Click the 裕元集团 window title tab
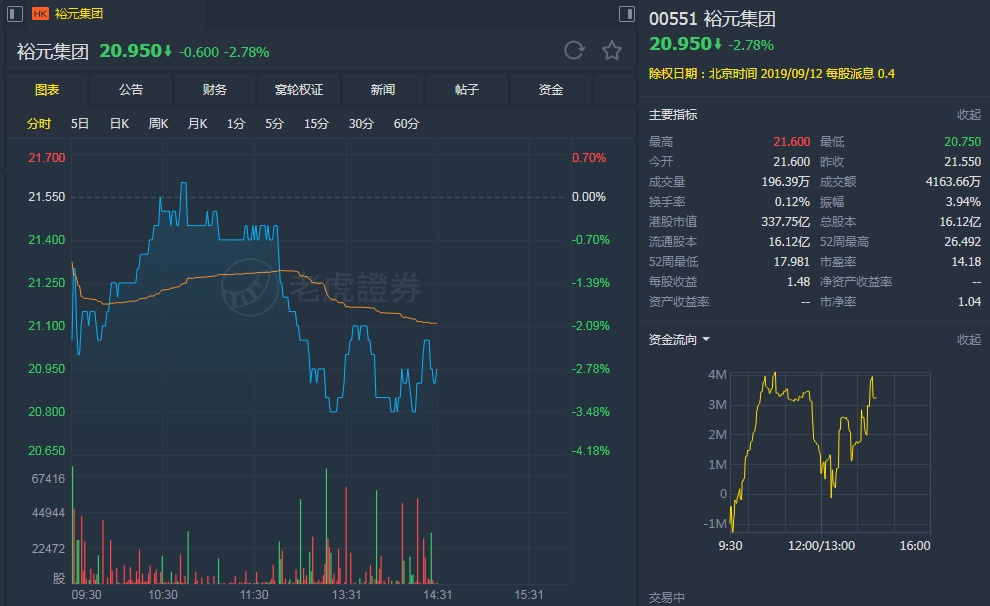The image size is (990, 606). coord(79,14)
